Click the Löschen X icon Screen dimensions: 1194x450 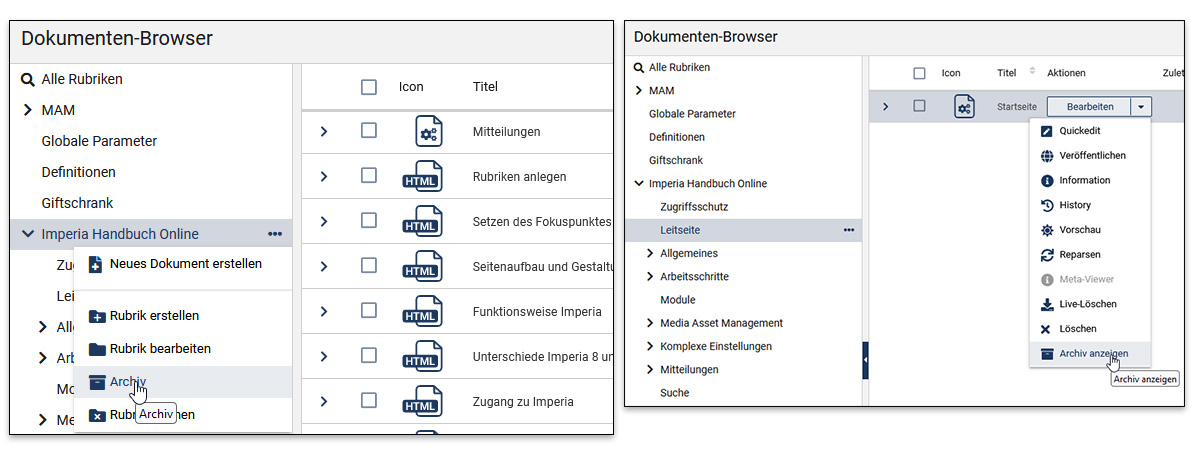tap(1047, 329)
